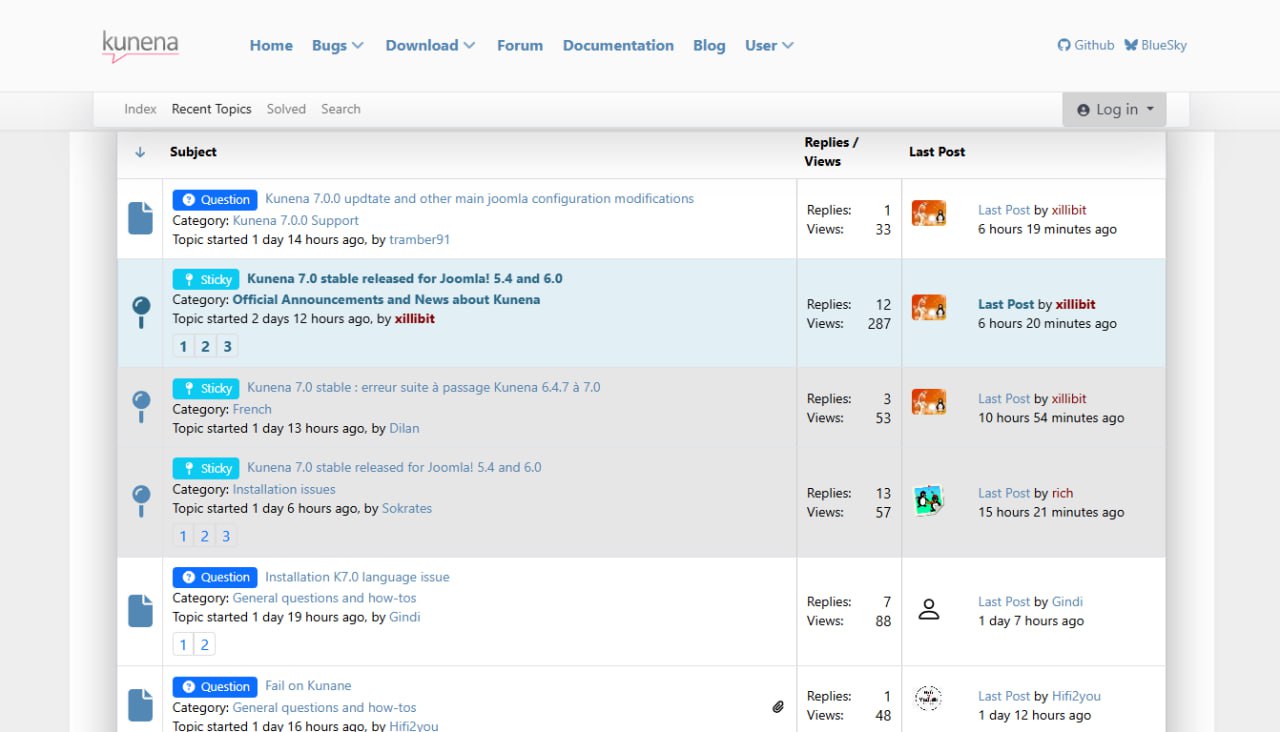Click Gindi's default user silhouette icon
Image resolution: width=1280 pixels, height=732 pixels.
pyautogui.click(x=929, y=610)
